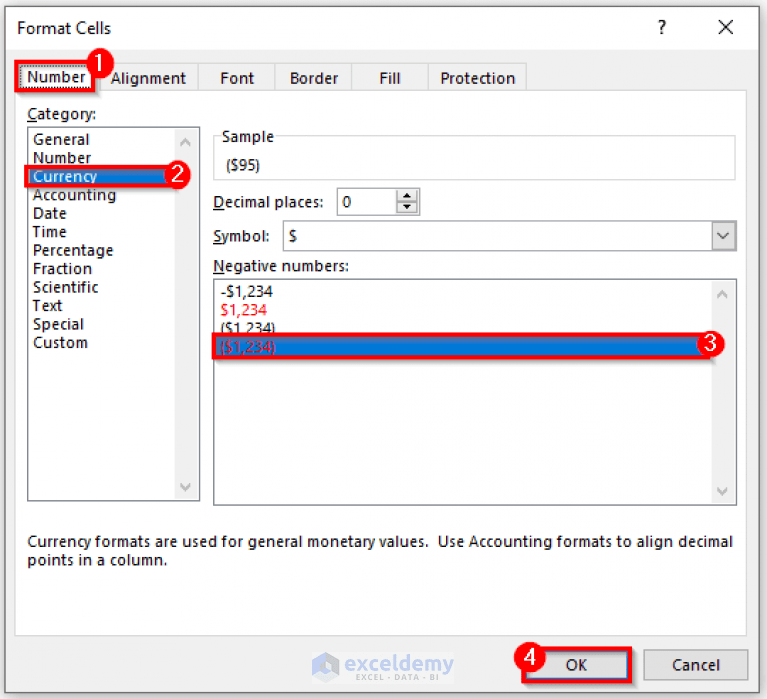Image resolution: width=767 pixels, height=699 pixels.
Task: Select the Text category
Action: click(101, 306)
